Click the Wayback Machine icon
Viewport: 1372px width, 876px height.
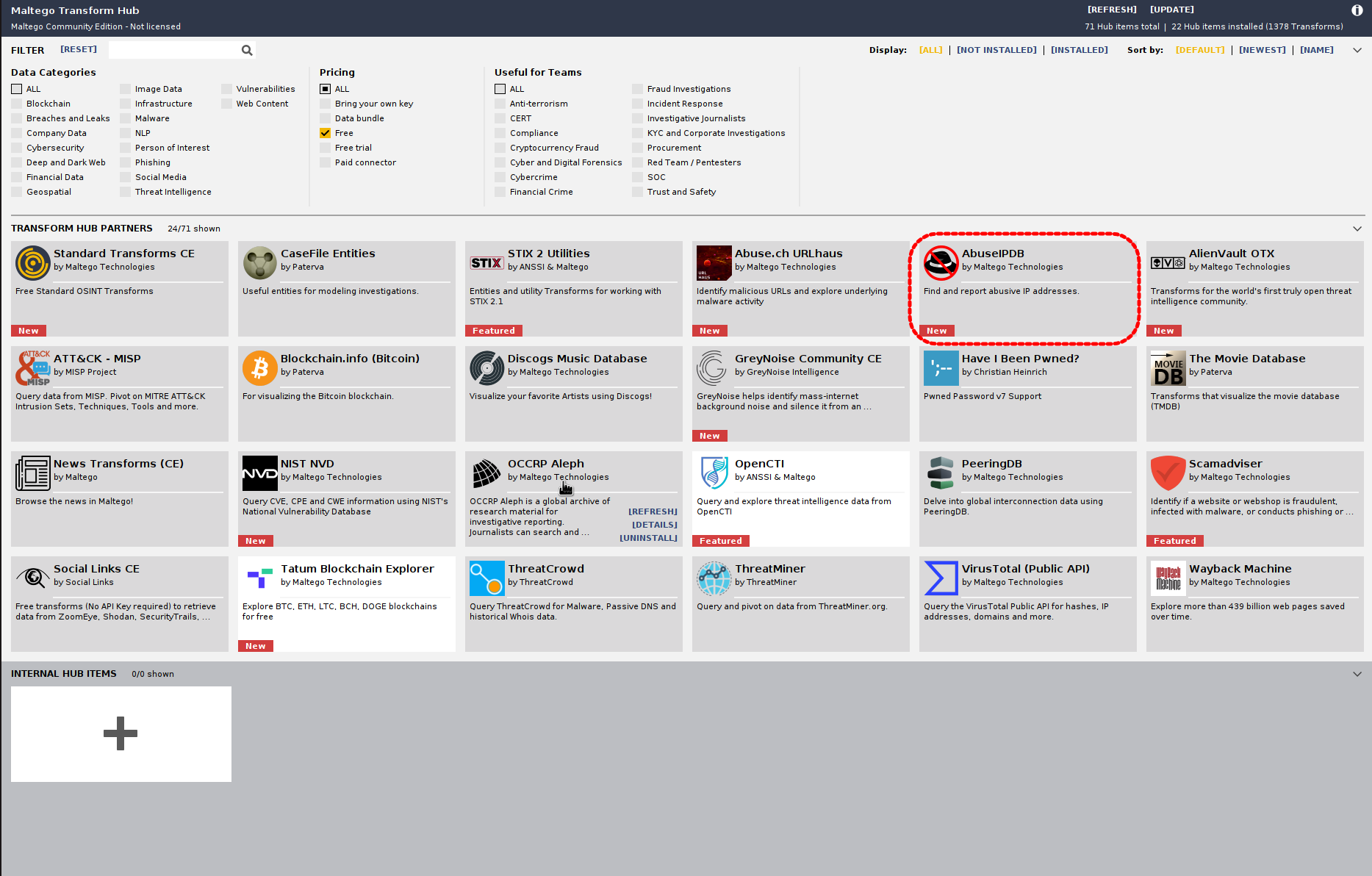[x=1168, y=578]
